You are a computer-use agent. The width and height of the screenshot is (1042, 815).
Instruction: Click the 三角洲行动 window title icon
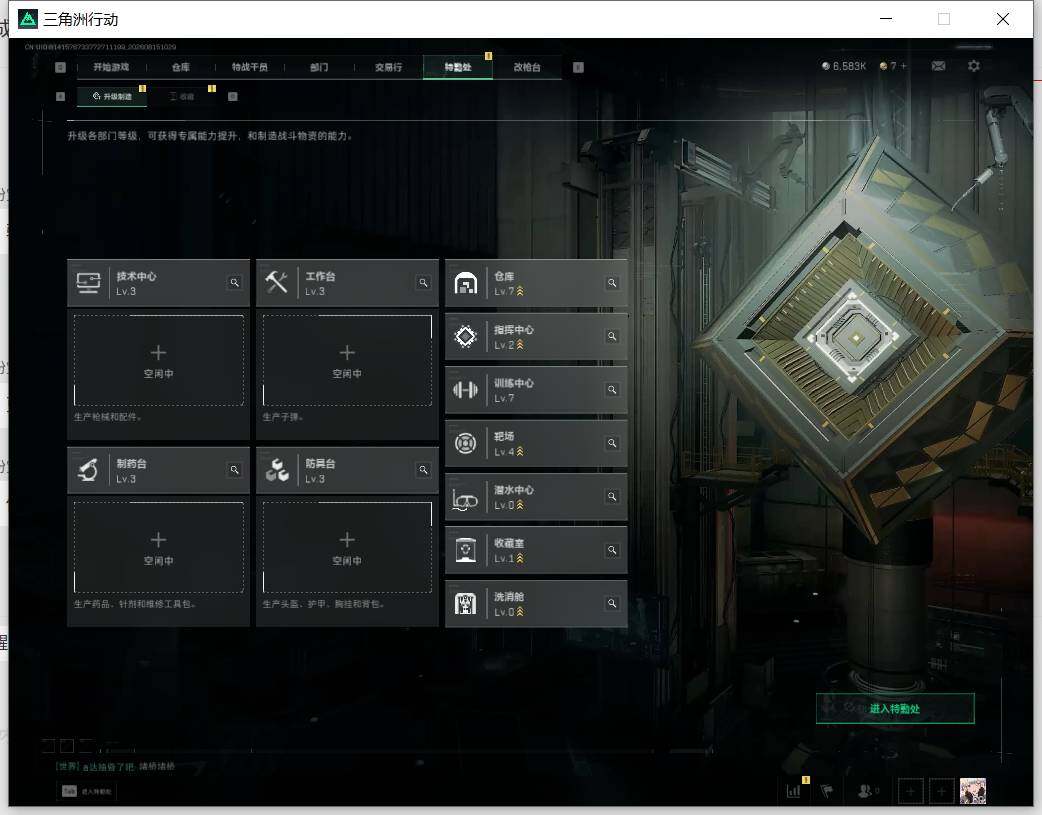point(28,19)
